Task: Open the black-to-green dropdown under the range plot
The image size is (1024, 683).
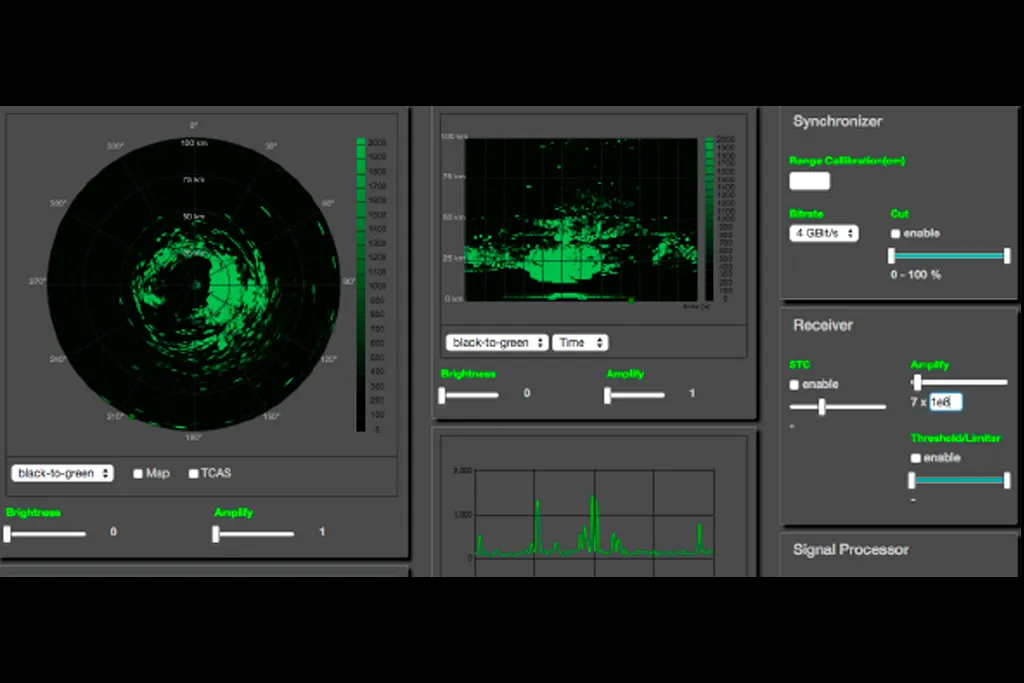Action: point(497,342)
